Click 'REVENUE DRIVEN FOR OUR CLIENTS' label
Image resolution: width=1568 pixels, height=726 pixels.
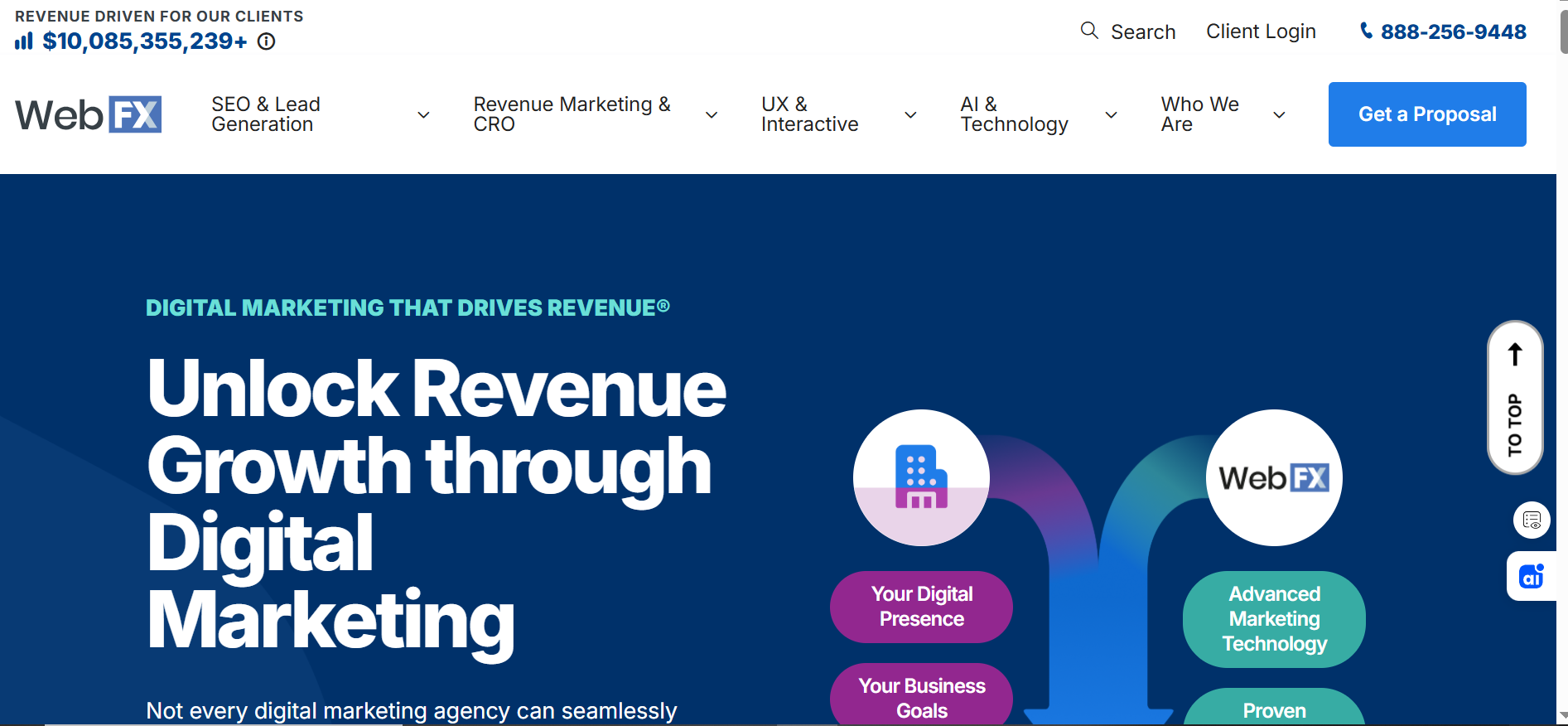159,17
